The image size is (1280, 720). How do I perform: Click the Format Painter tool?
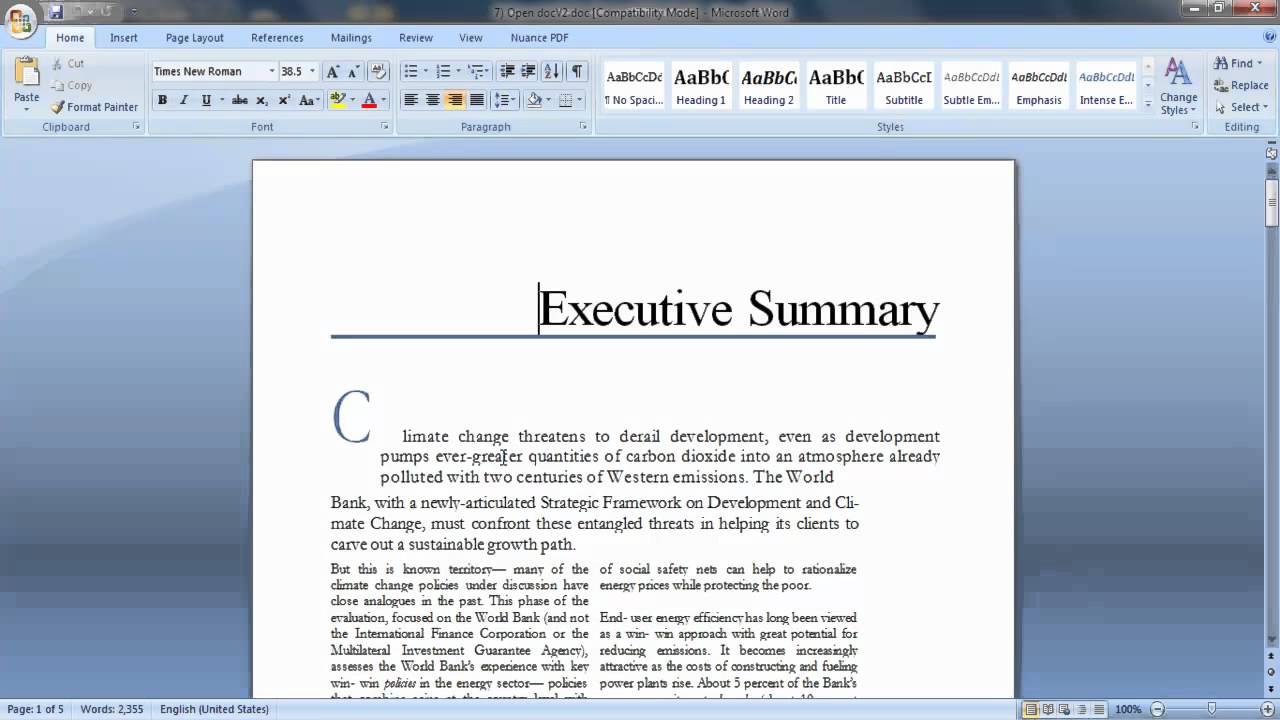(x=95, y=107)
